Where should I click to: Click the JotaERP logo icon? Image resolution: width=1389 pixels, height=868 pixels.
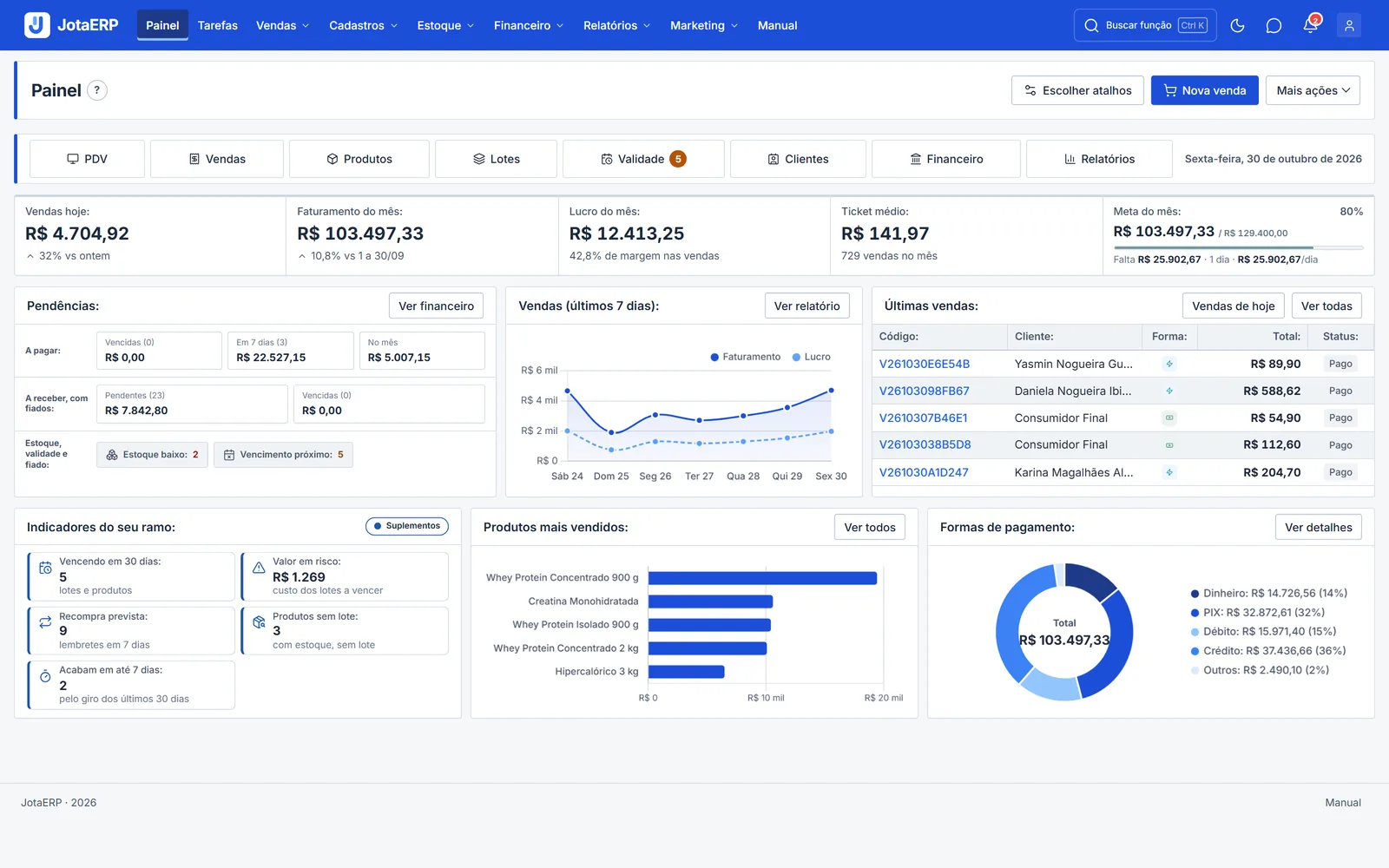coord(36,25)
